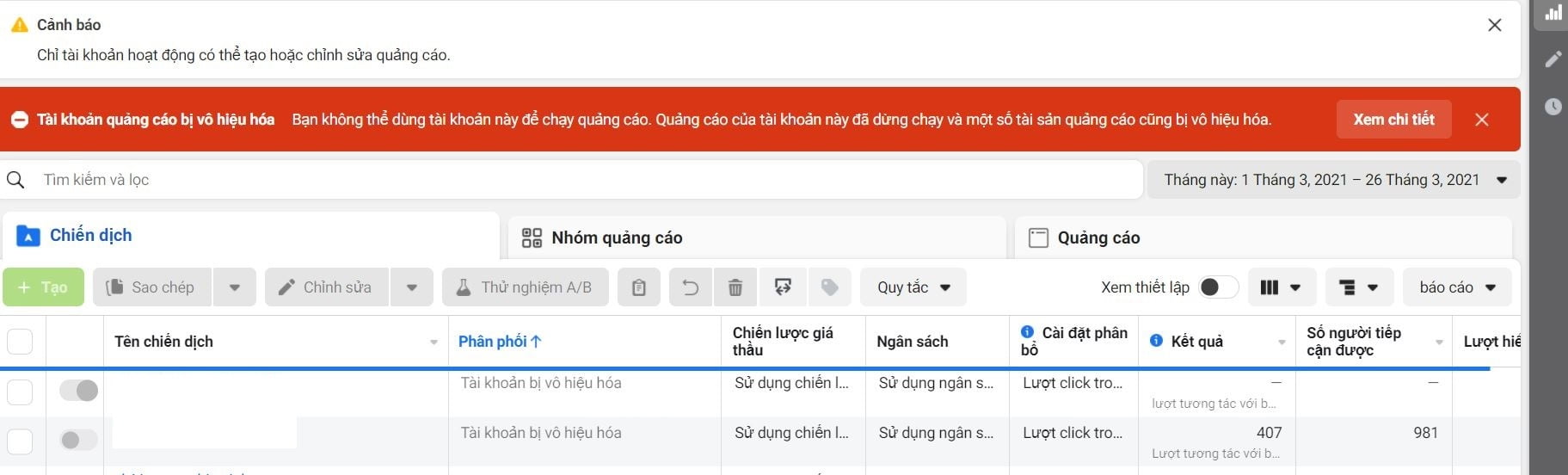Click the tag label icon in toolbar
Viewport: 1568px width, 475px height.
coord(829,287)
